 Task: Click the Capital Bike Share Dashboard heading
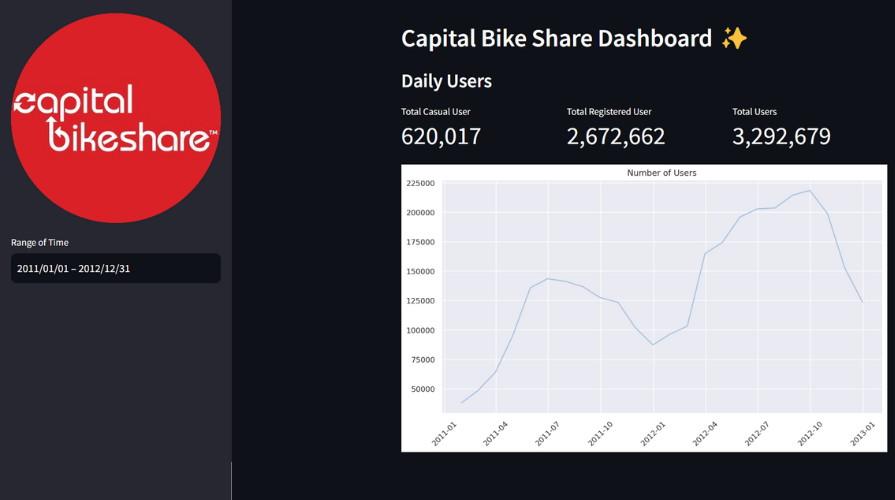557,39
